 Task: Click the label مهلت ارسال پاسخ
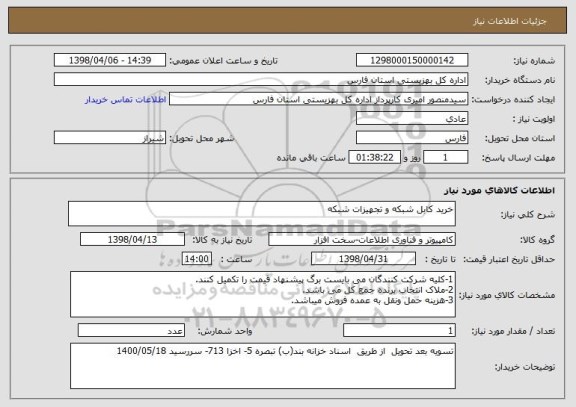point(518,158)
